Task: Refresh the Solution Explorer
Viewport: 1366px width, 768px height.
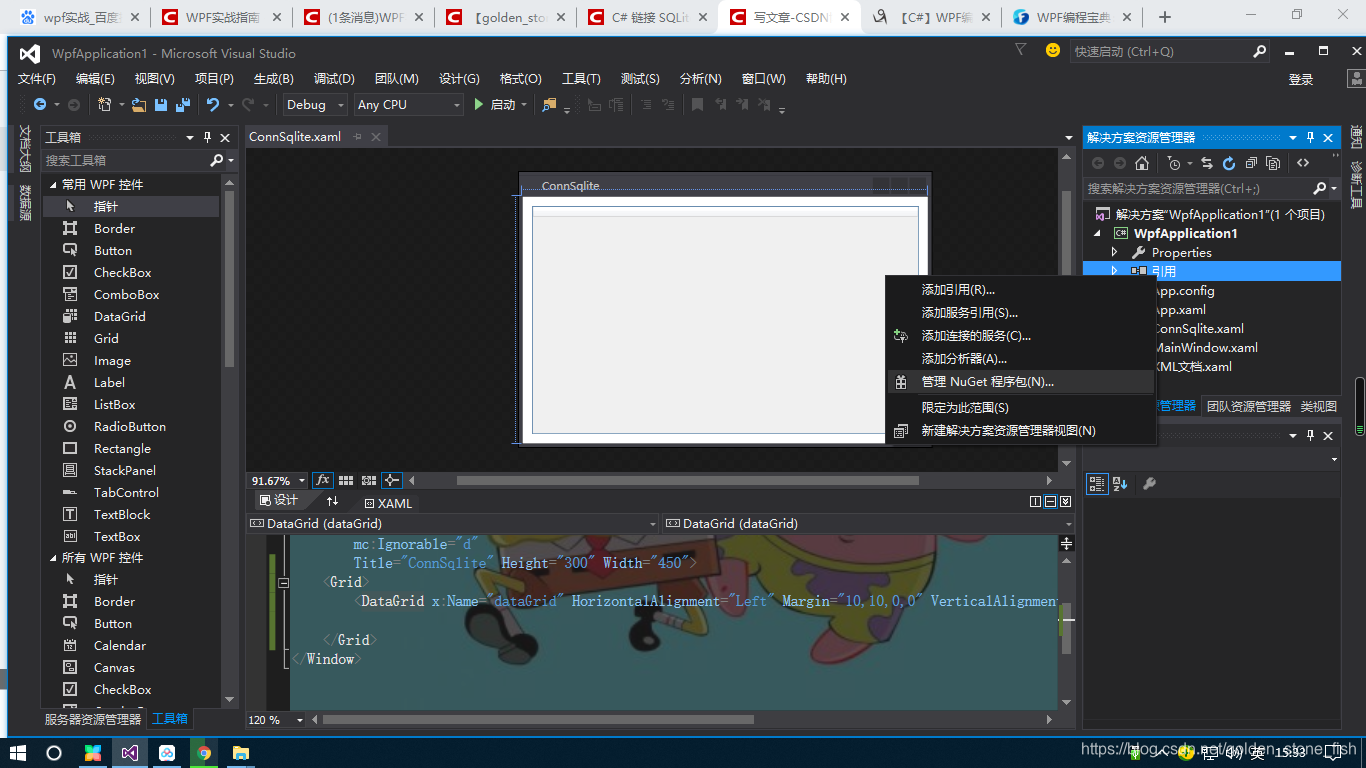Action: point(1229,163)
